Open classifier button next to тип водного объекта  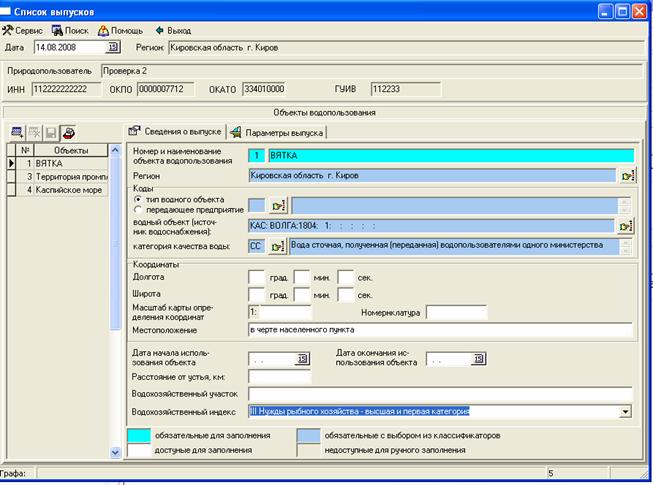(x=277, y=205)
